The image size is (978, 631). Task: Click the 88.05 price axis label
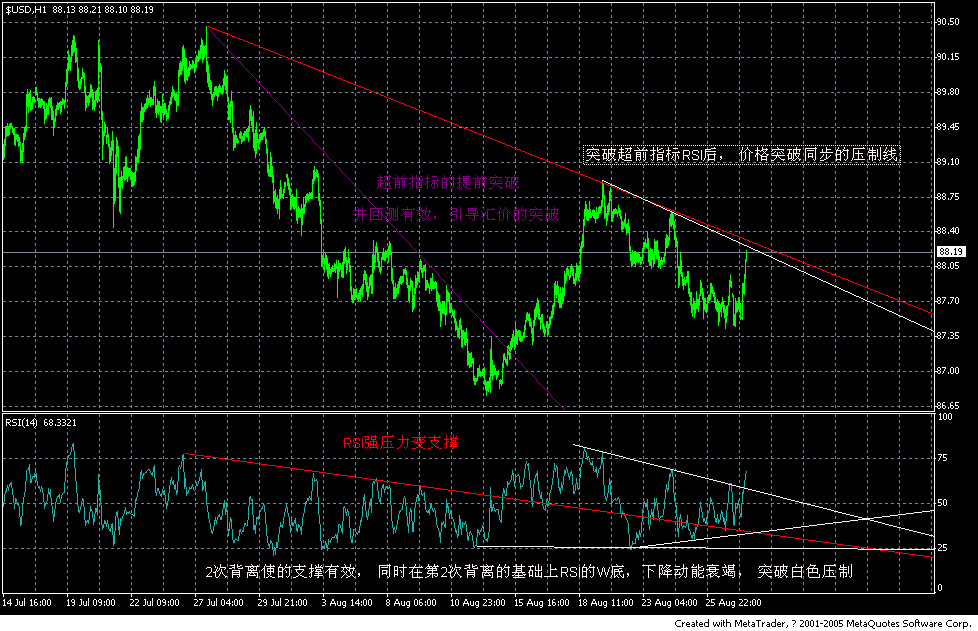[948, 266]
